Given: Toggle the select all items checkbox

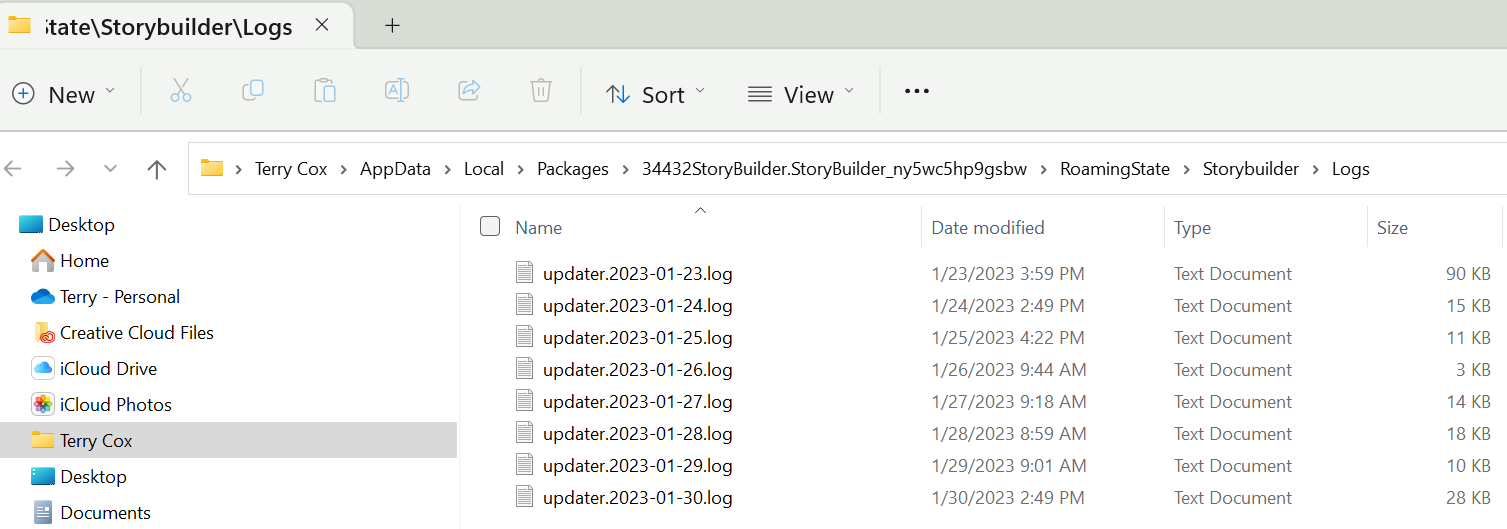Looking at the screenshot, I should pos(490,227).
